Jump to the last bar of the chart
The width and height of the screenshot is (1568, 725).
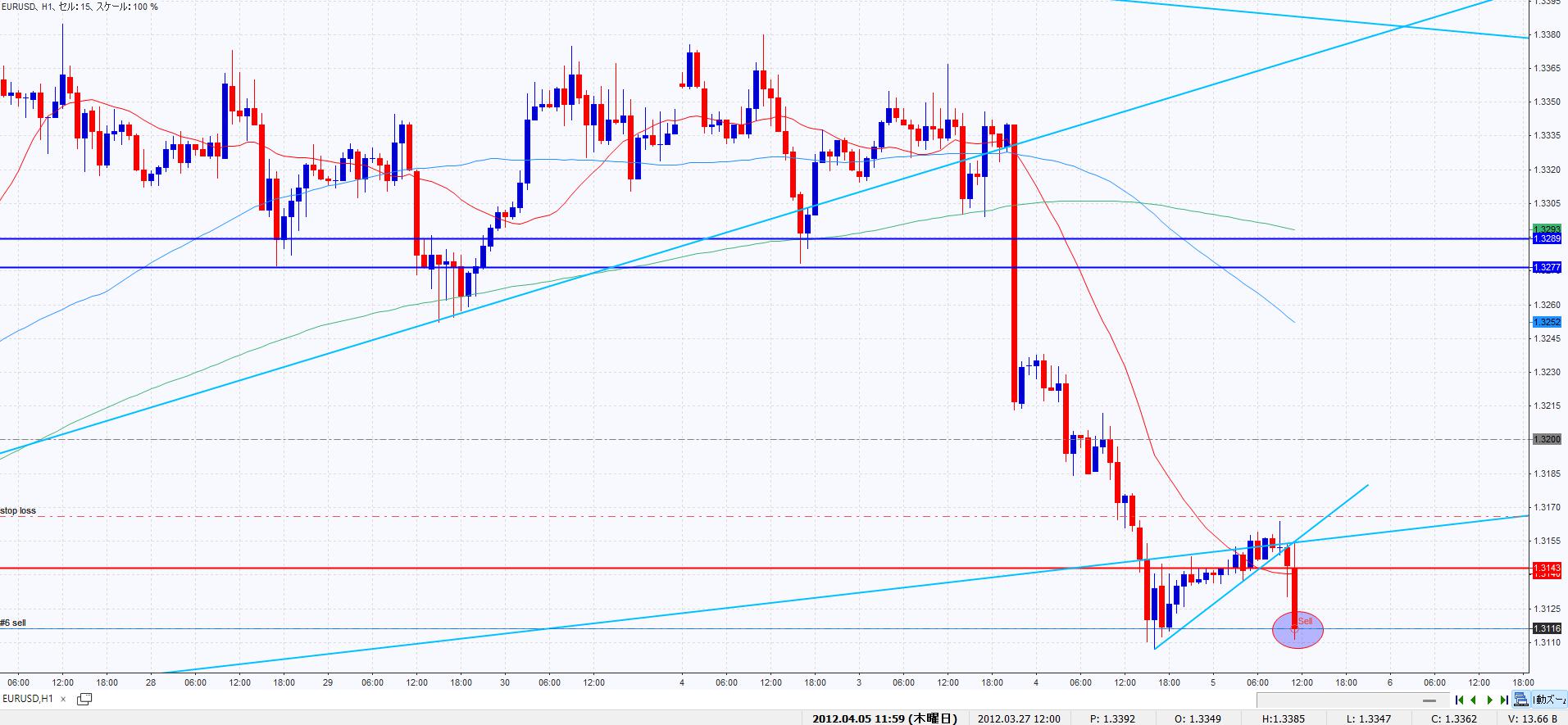click(1503, 700)
